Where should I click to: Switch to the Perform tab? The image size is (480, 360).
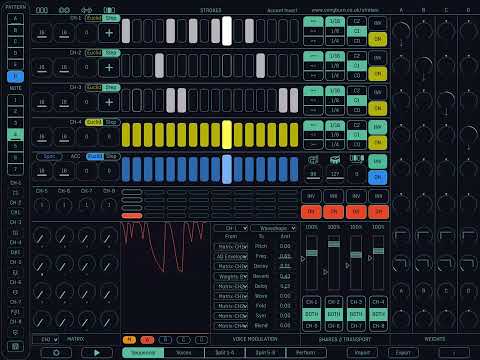click(x=306, y=352)
